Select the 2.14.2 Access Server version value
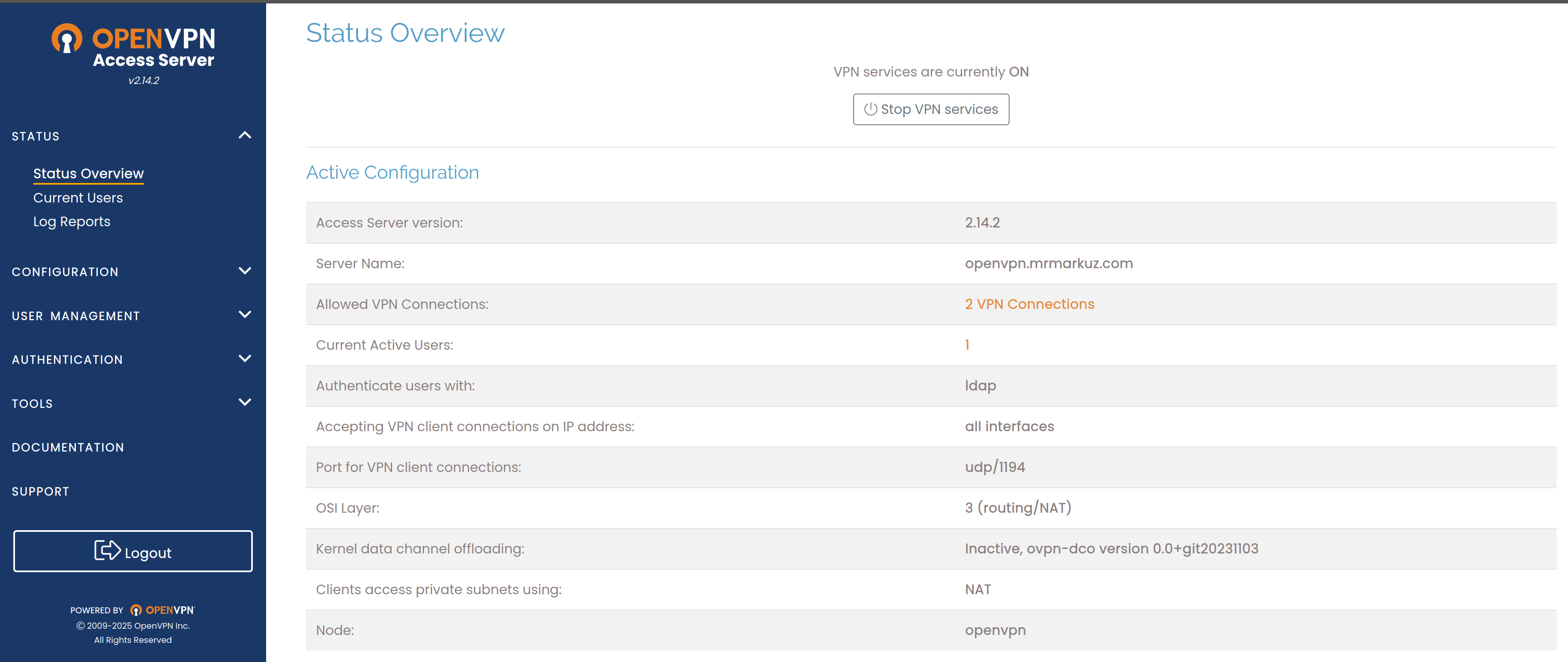Screen dimensions: 1568x662 (x=983, y=223)
